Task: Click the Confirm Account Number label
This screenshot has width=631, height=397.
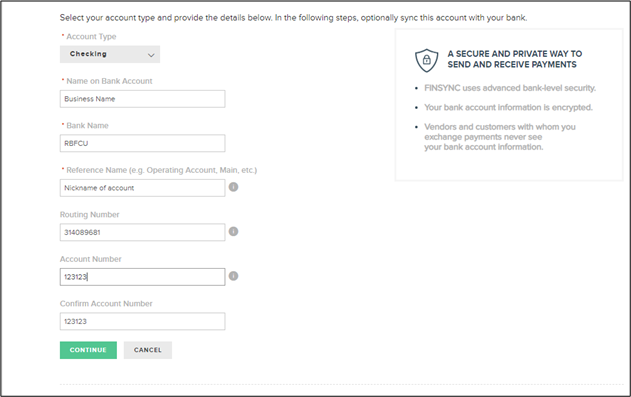Action: coord(106,304)
